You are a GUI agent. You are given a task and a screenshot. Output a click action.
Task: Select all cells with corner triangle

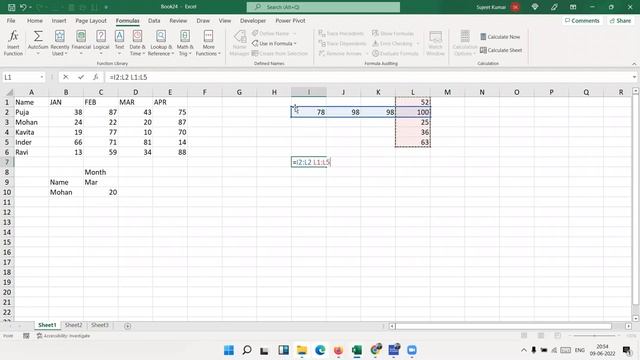tap(8, 92)
